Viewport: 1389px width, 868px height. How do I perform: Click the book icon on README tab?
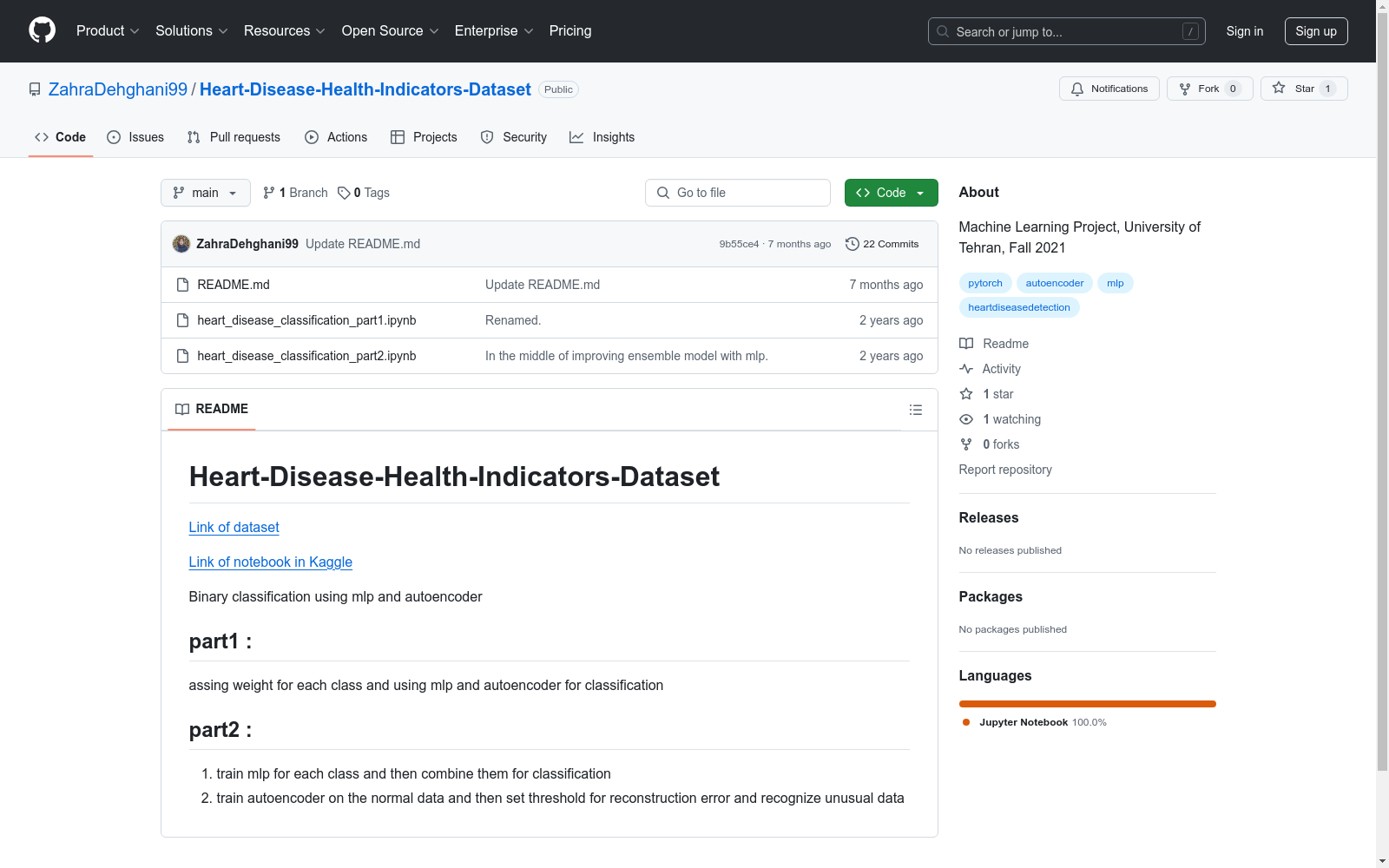pyautogui.click(x=182, y=409)
